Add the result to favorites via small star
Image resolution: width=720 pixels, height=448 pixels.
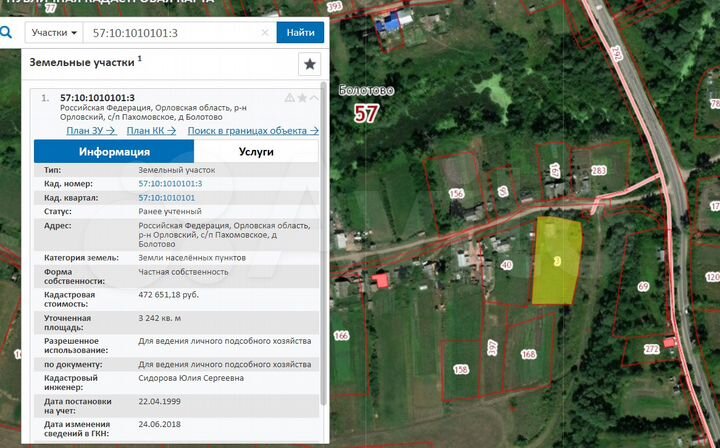[303, 98]
